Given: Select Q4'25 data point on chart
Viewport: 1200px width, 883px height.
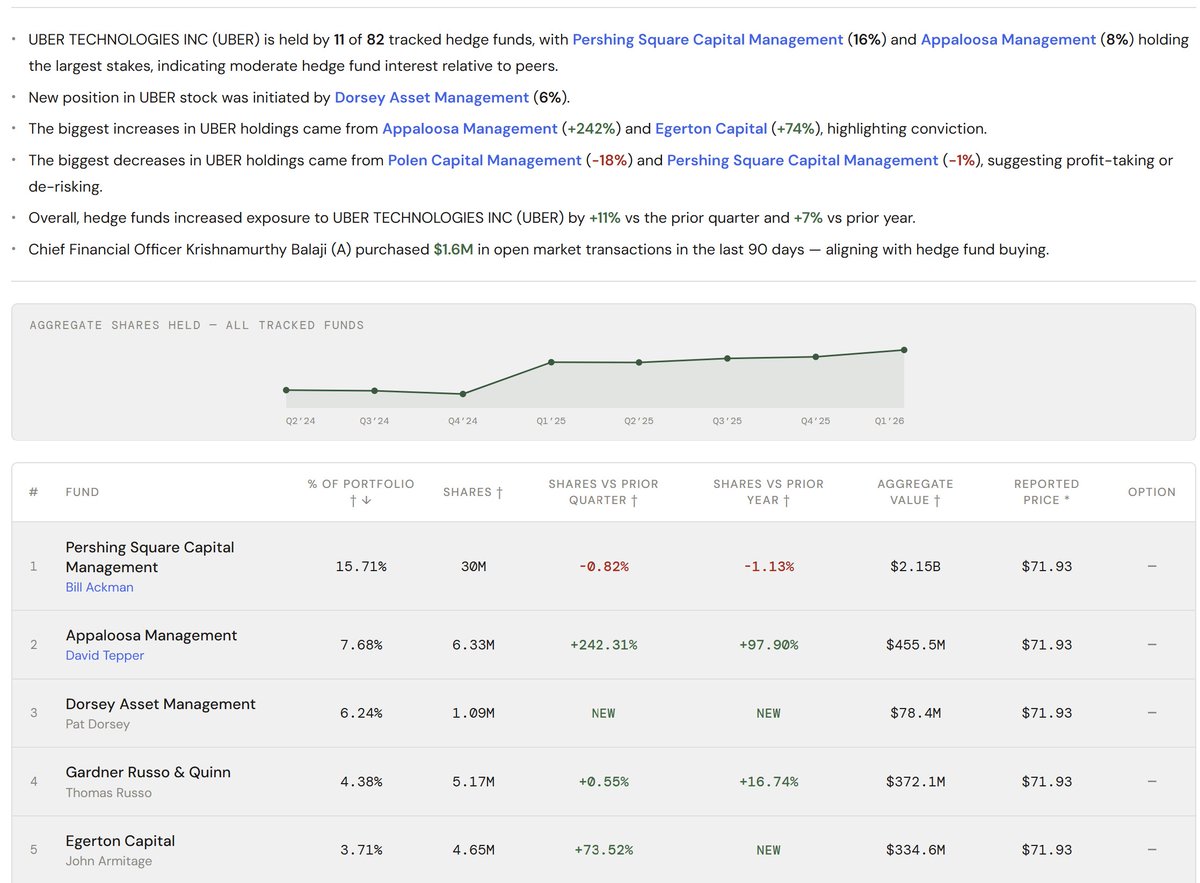Looking at the screenshot, I should pos(816,356).
